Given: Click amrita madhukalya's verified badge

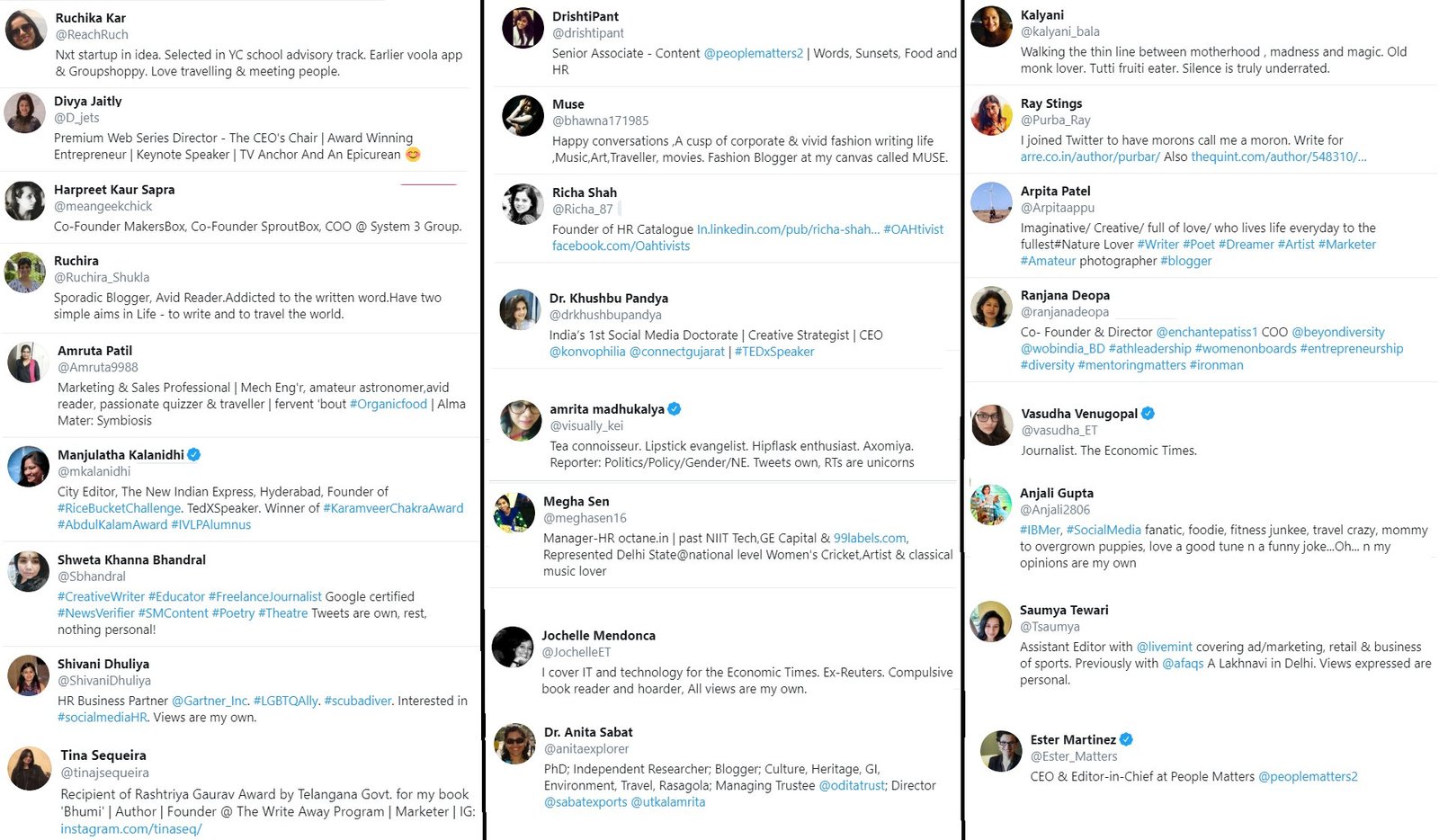Looking at the screenshot, I should [675, 409].
